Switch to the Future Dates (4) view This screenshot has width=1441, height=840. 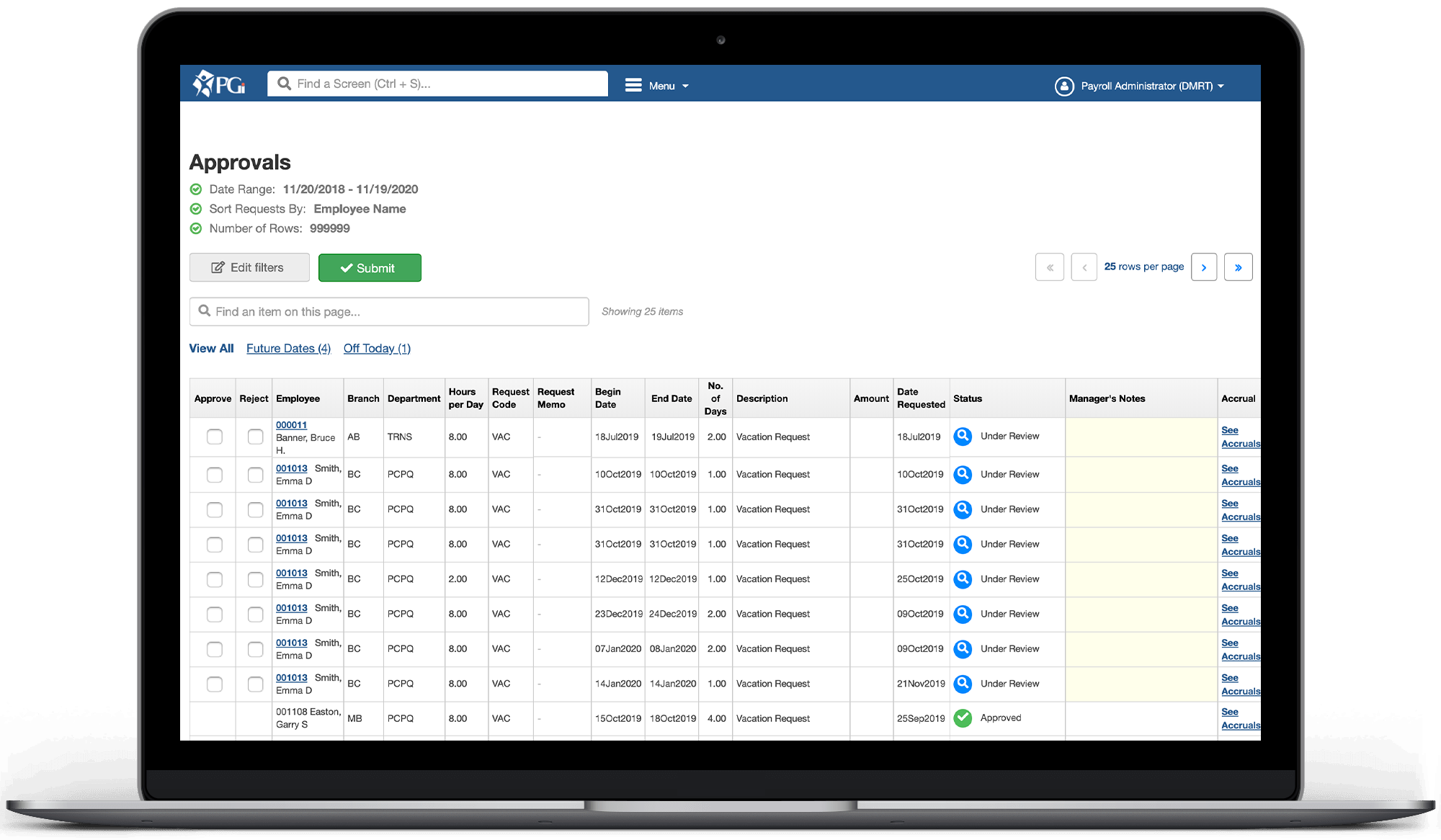[287, 348]
